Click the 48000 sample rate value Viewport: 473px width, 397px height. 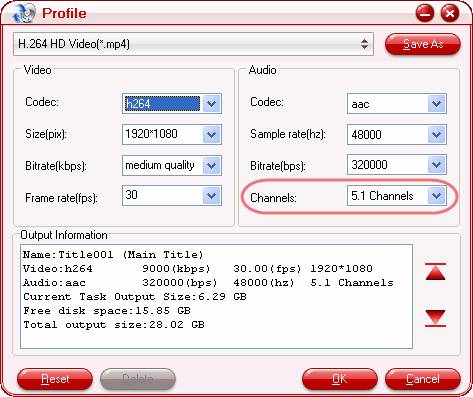coord(366,135)
